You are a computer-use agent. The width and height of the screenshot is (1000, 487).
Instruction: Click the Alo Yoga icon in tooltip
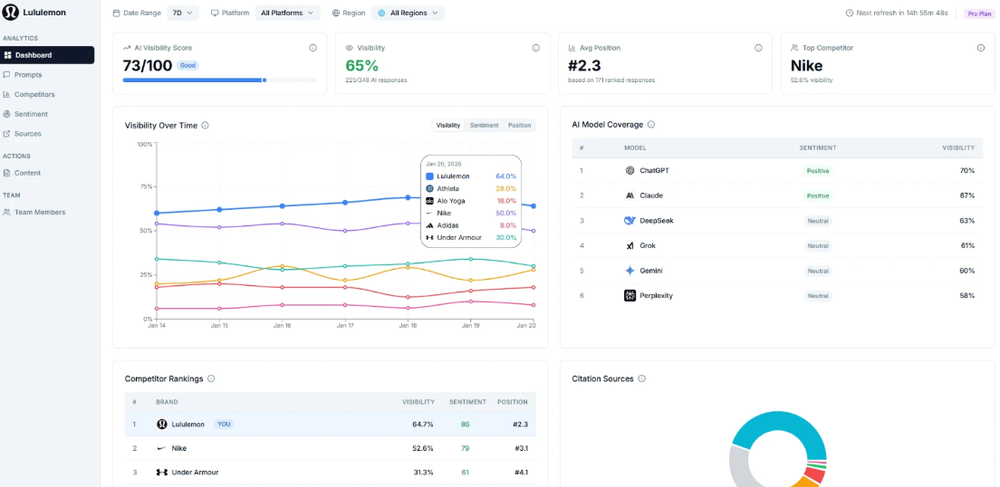point(430,201)
